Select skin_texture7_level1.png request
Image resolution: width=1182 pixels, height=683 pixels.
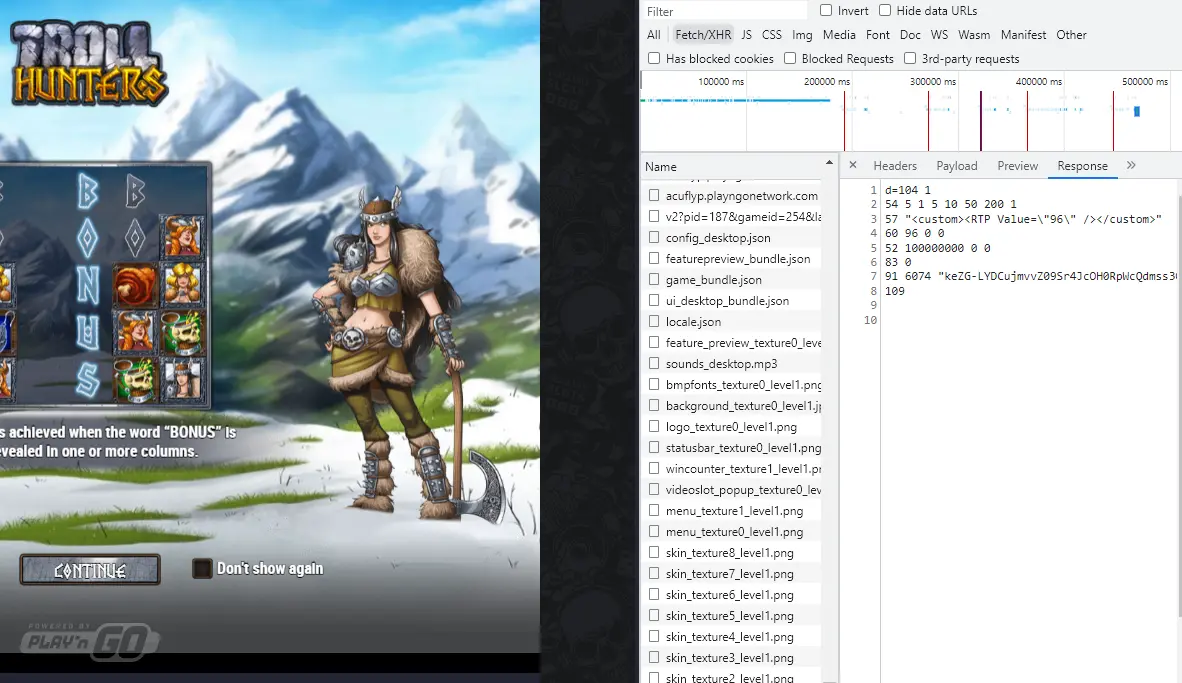[732, 574]
